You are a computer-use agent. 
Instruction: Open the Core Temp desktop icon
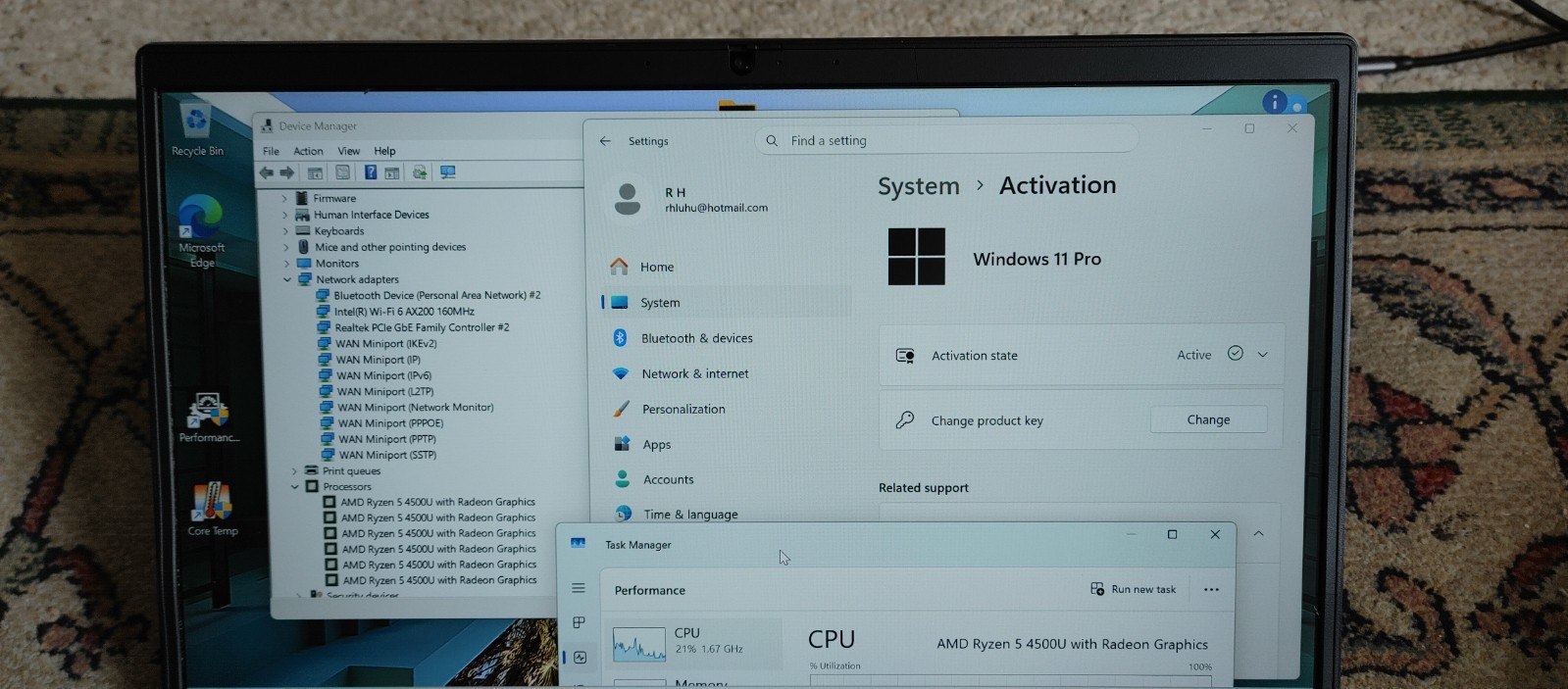[x=212, y=509]
